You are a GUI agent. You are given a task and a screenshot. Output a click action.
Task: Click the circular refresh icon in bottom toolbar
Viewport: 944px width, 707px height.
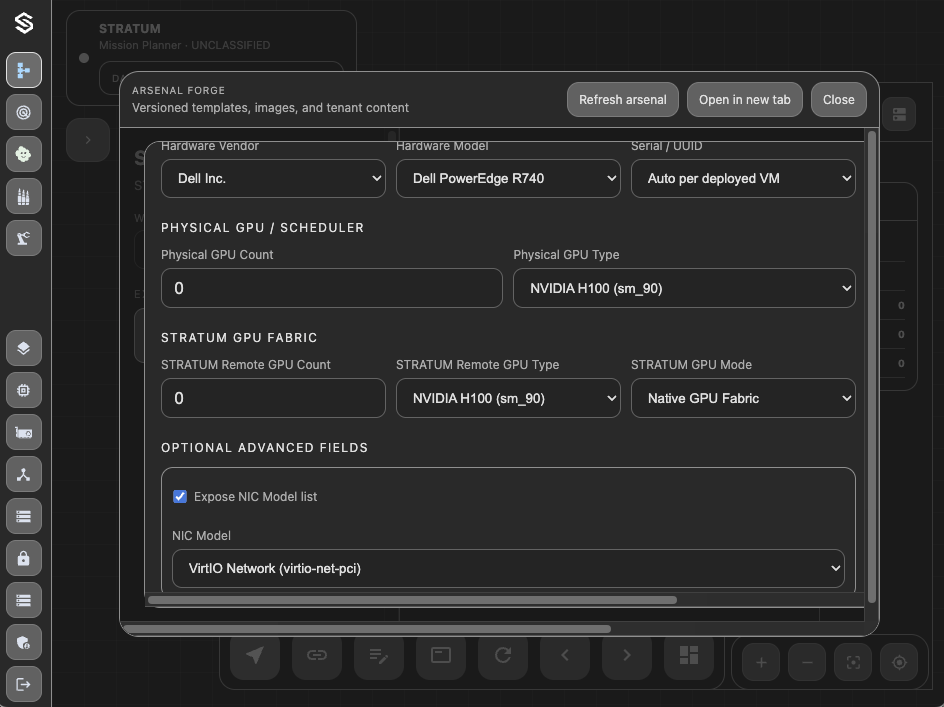pos(503,655)
